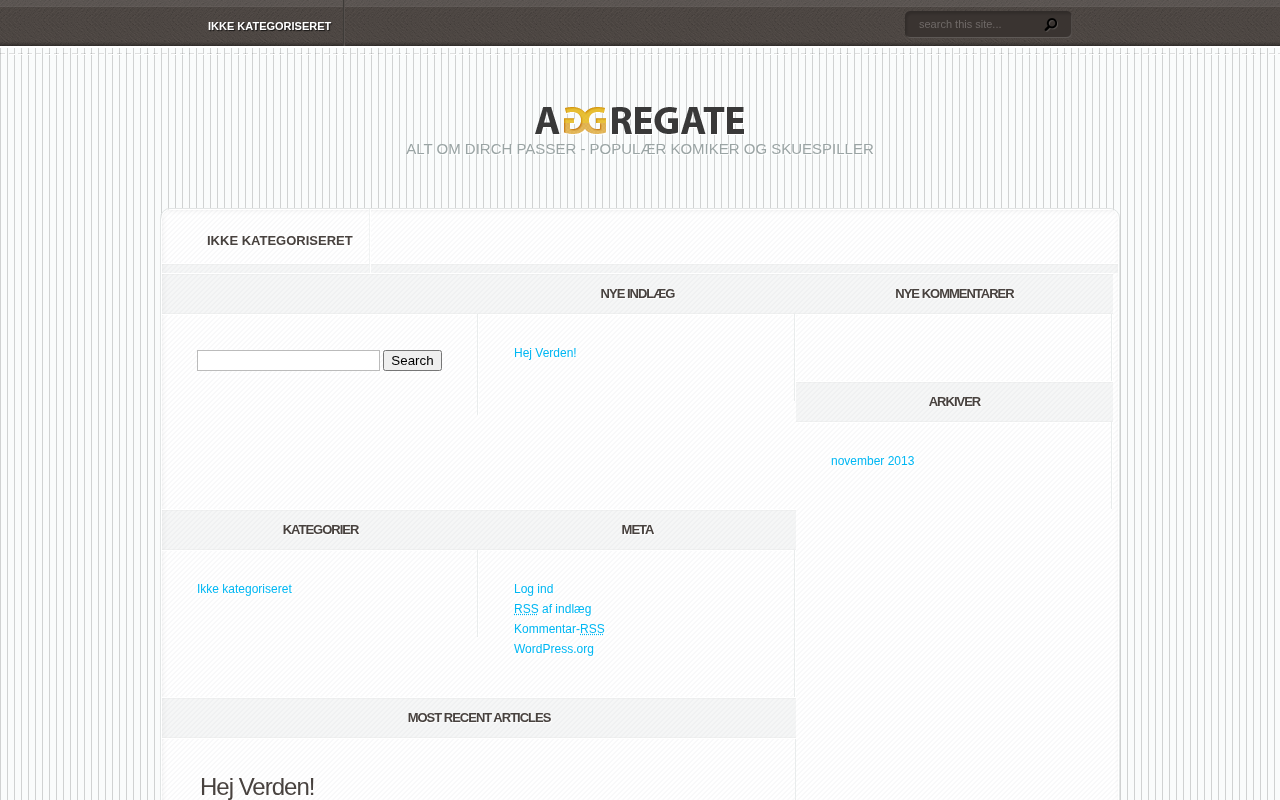This screenshot has height=800, width=1280.
Task: Click the Meta widget heading
Action: [x=637, y=530]
